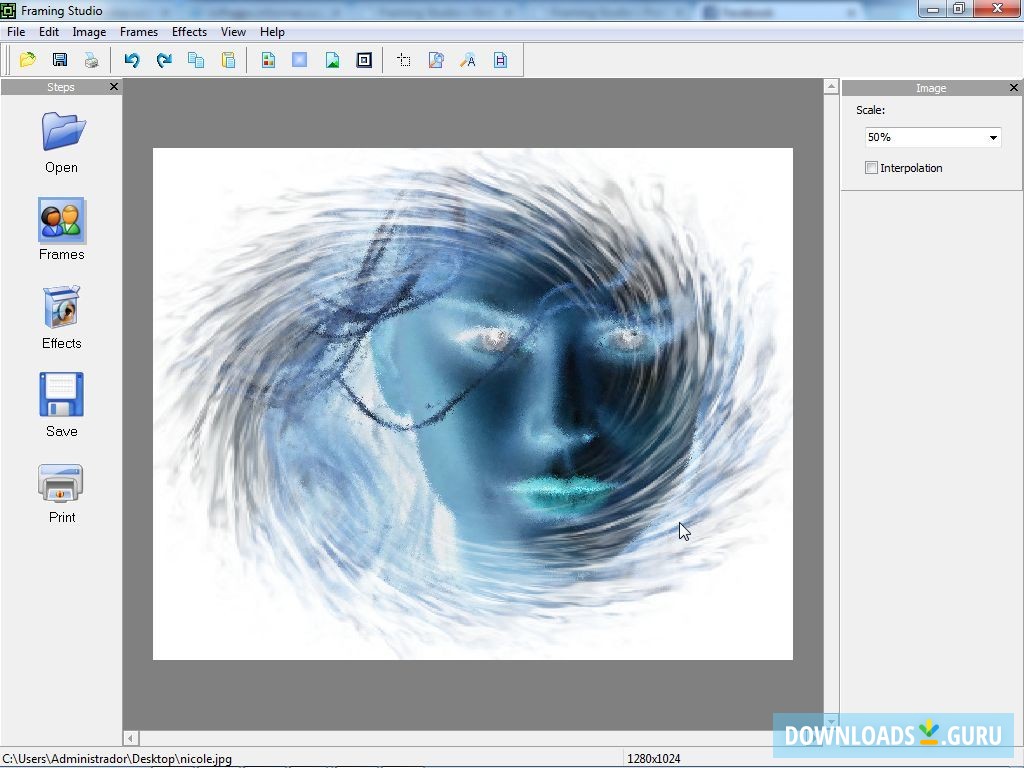Screen dimensions: 1024x768
Task: Click the Save floppy toolbar icon
Action: click(x=59, y=60)
